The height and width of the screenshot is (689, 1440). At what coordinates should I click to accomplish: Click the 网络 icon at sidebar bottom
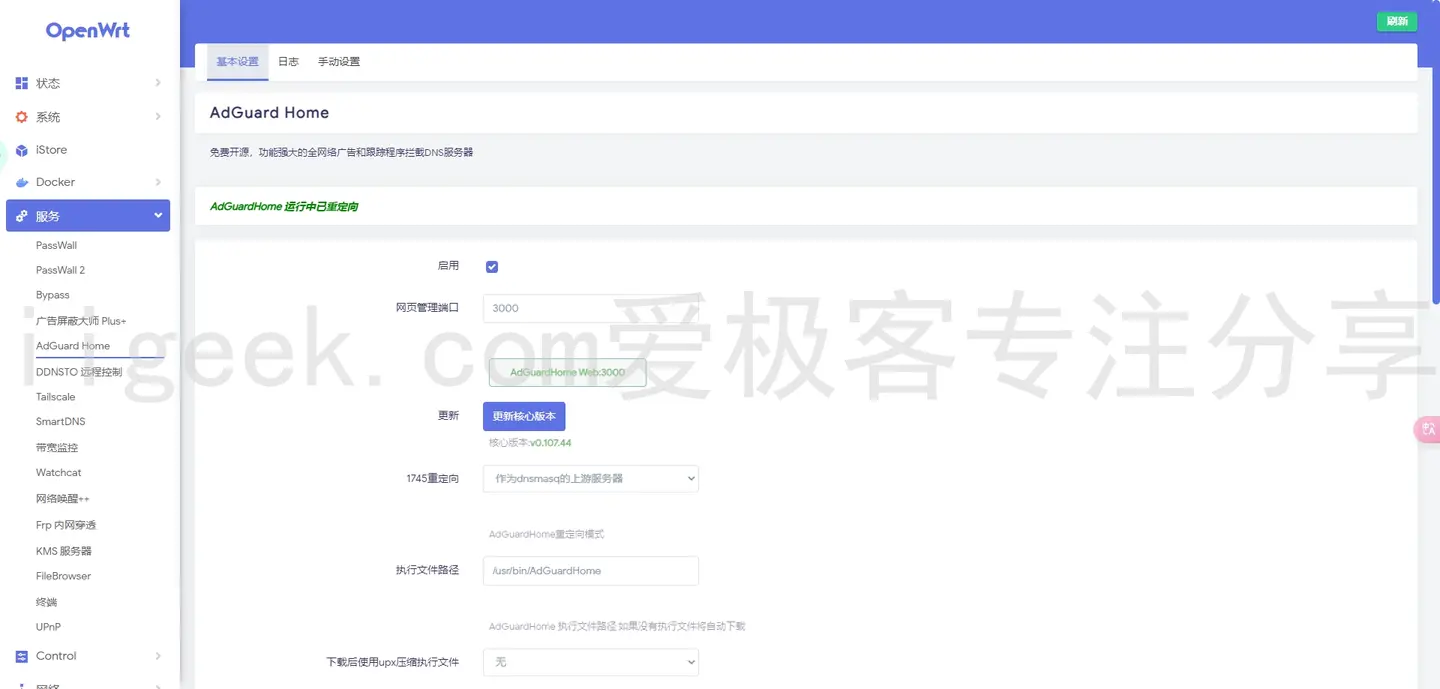pyautogui.click(x=22, y=685)
